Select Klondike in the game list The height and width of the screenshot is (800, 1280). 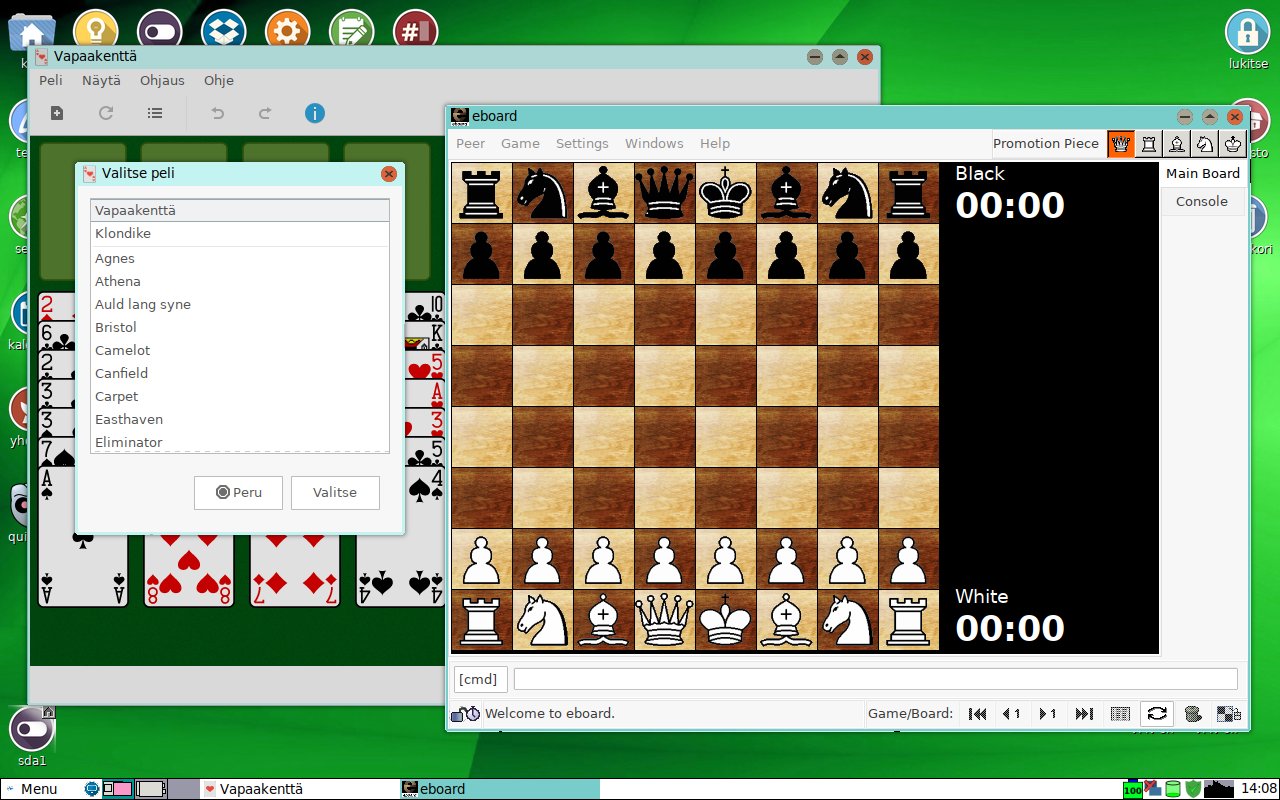(x=240, y=233)
